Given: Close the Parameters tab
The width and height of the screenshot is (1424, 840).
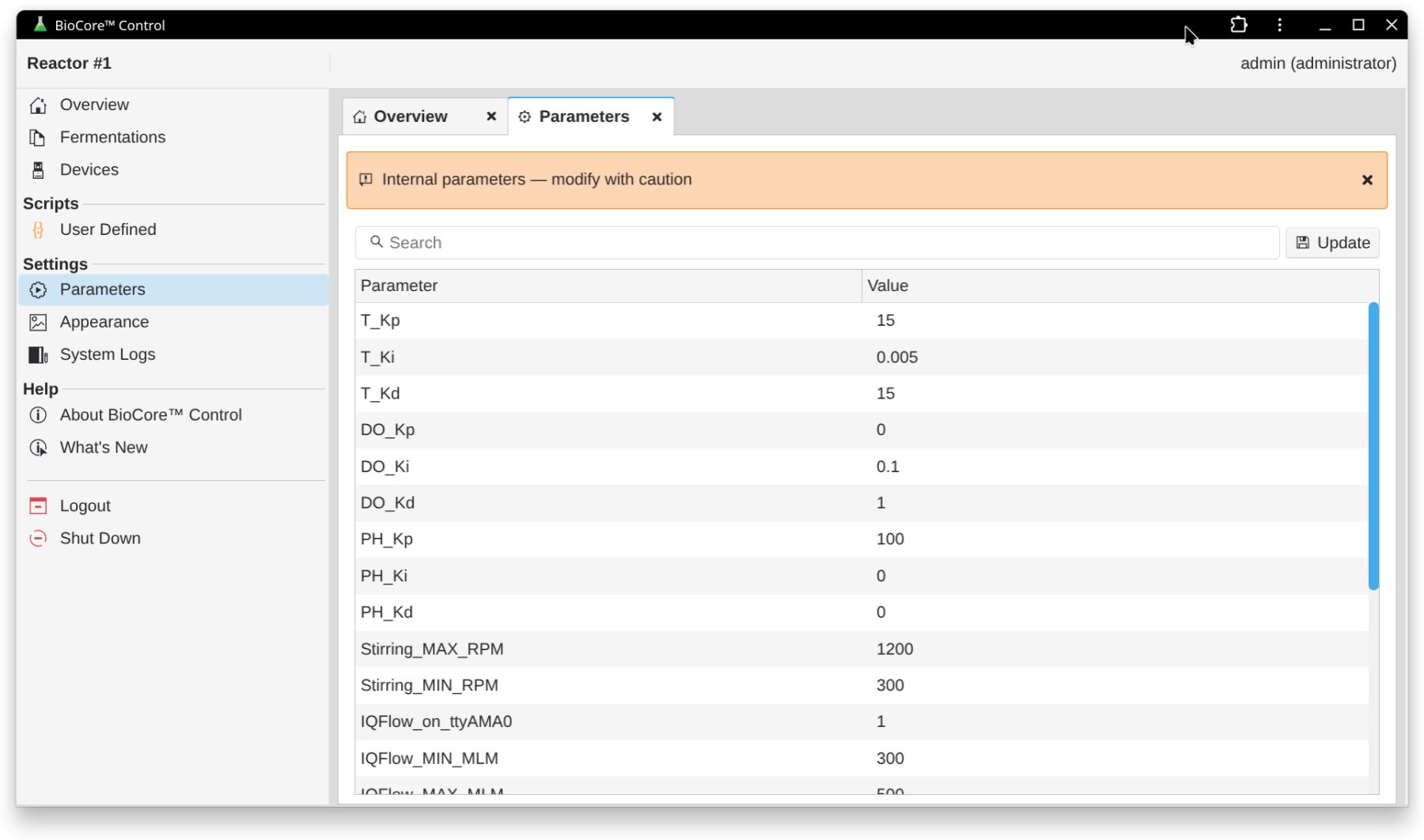Looking at the screenshot, I should click(657, 117).
